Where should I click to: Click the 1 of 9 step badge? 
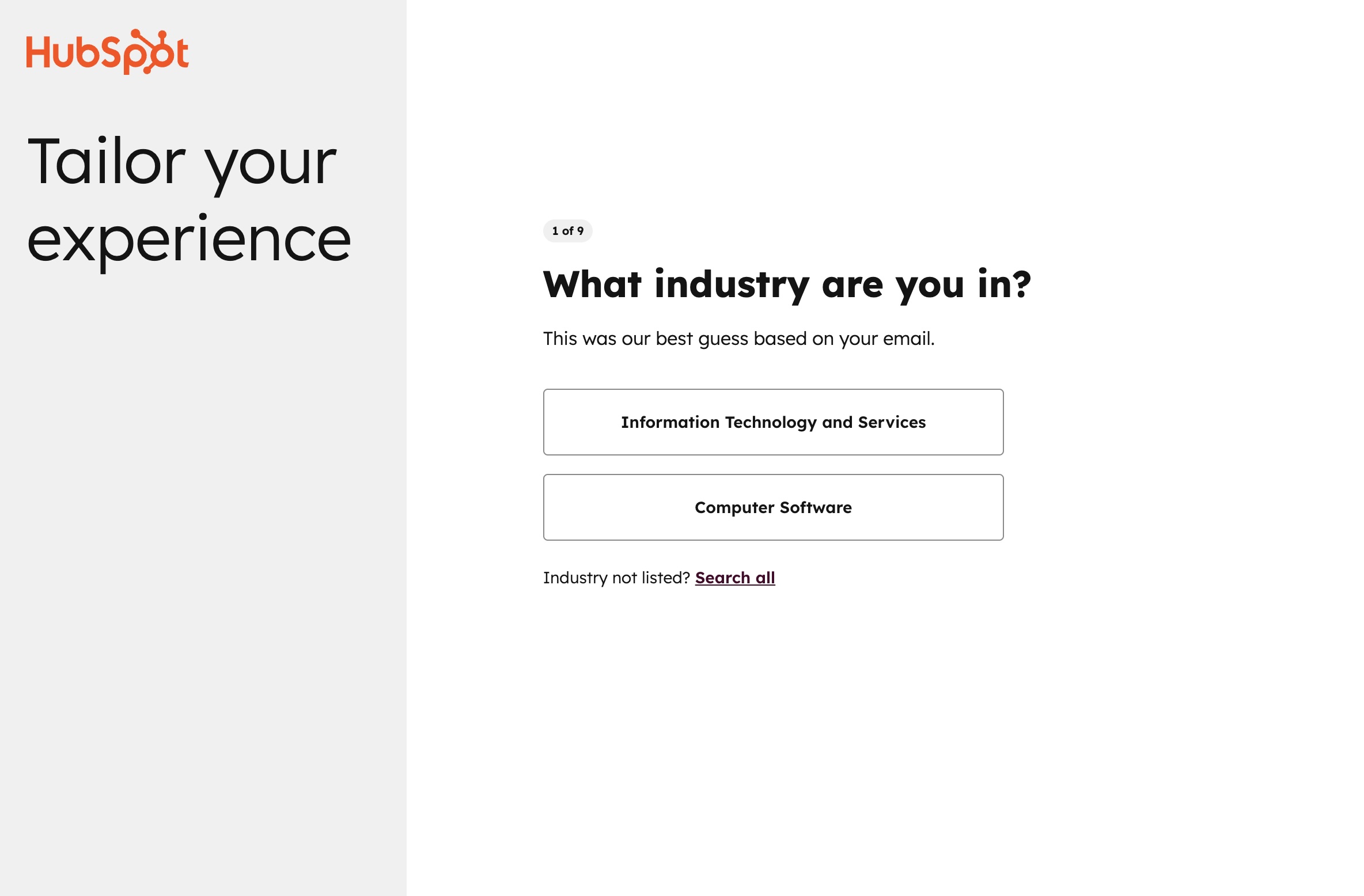(x=567, y=231)
